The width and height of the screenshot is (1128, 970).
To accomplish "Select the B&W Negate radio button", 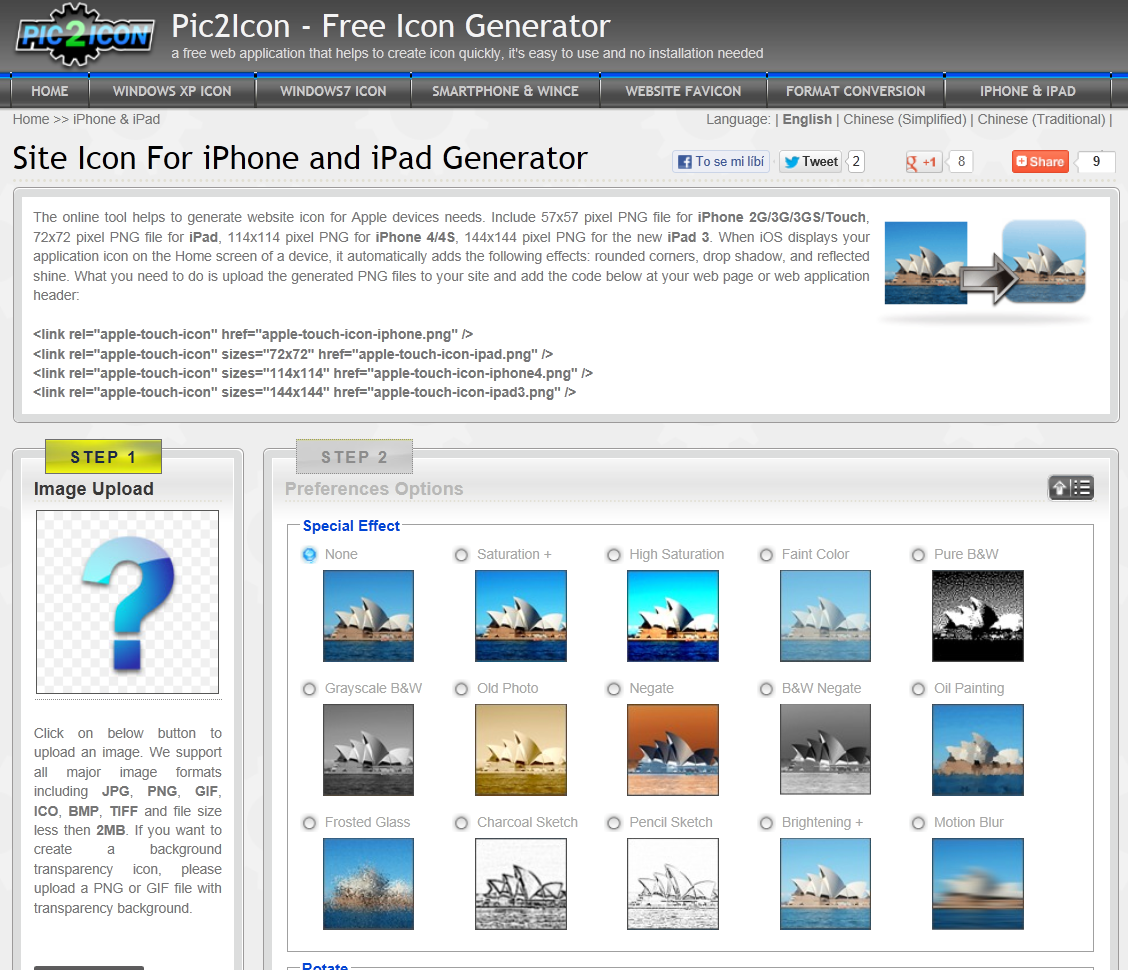I will coord(766,689).
